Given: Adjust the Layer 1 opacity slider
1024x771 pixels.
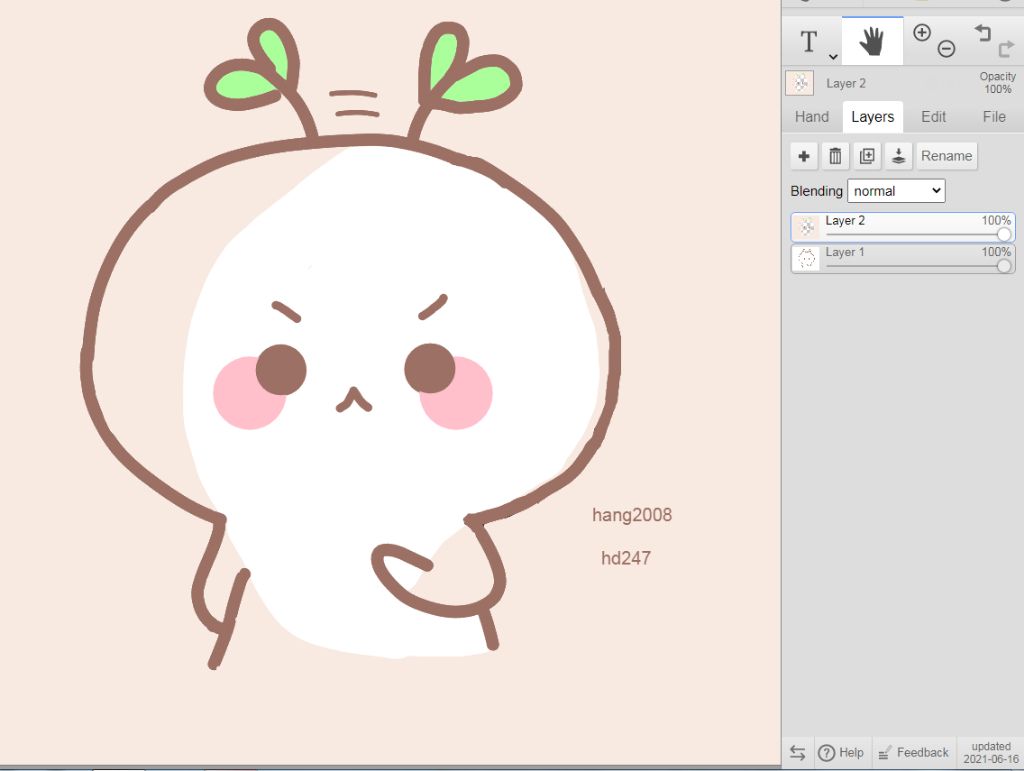Looking at the screenshot, I should [x=1004, y=265].
